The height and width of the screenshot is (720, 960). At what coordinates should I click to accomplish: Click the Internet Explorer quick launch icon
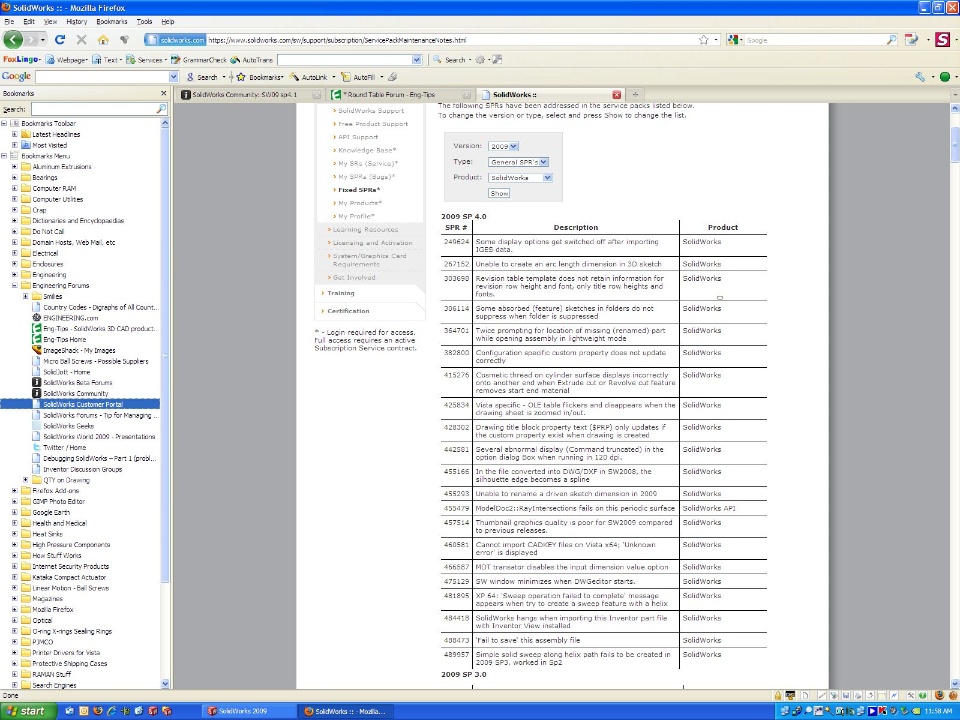coord(111,711)
